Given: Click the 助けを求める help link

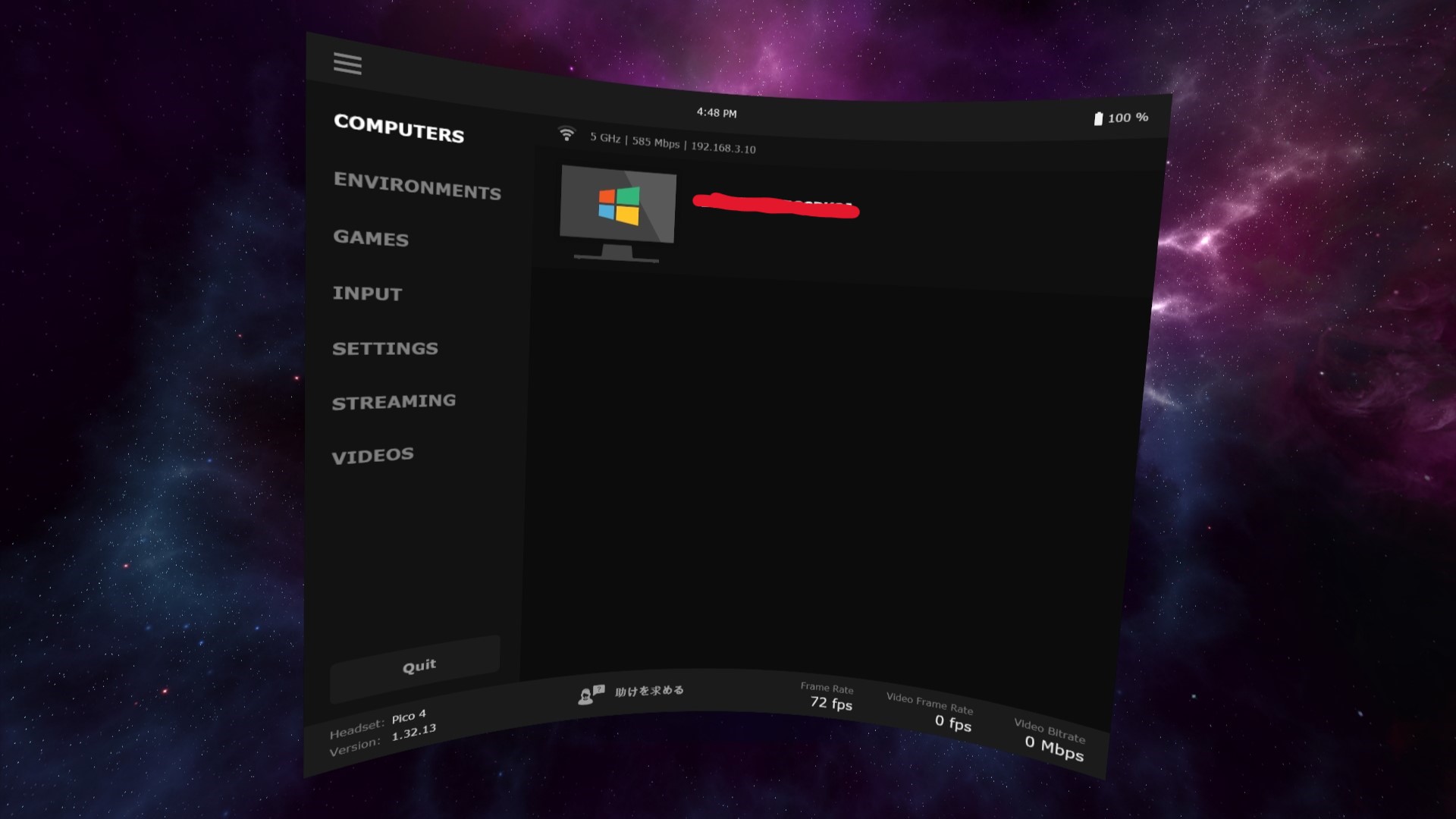Looking at the screenshot, I should click(x=648, y=692).
